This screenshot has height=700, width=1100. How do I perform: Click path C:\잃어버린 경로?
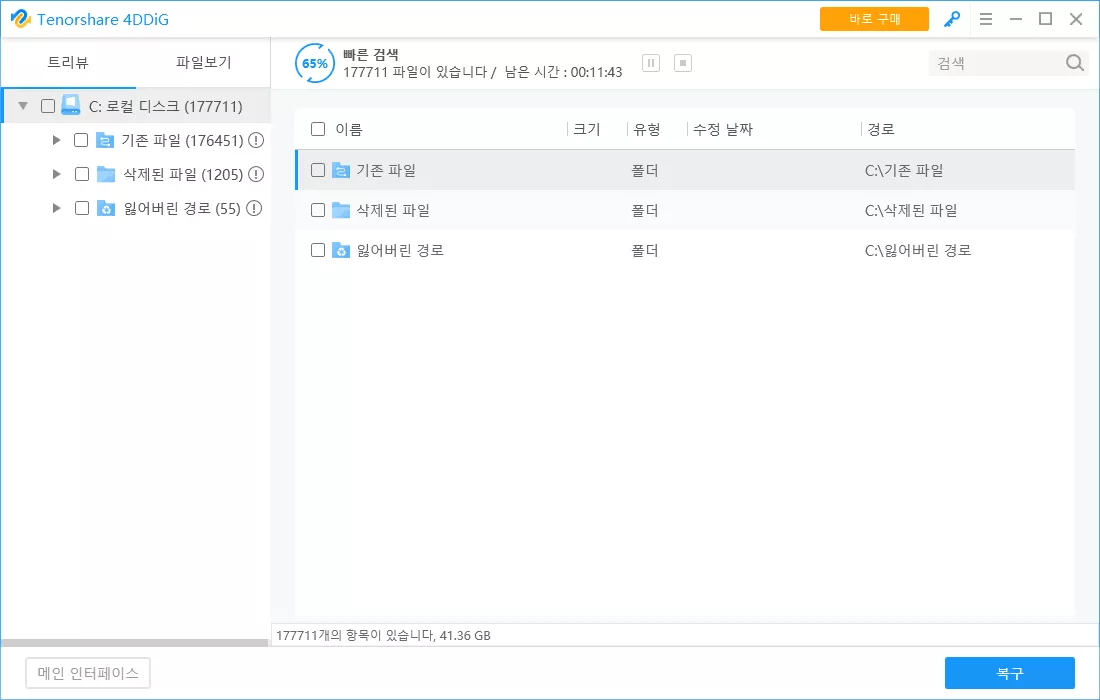(x=918, y=250)
